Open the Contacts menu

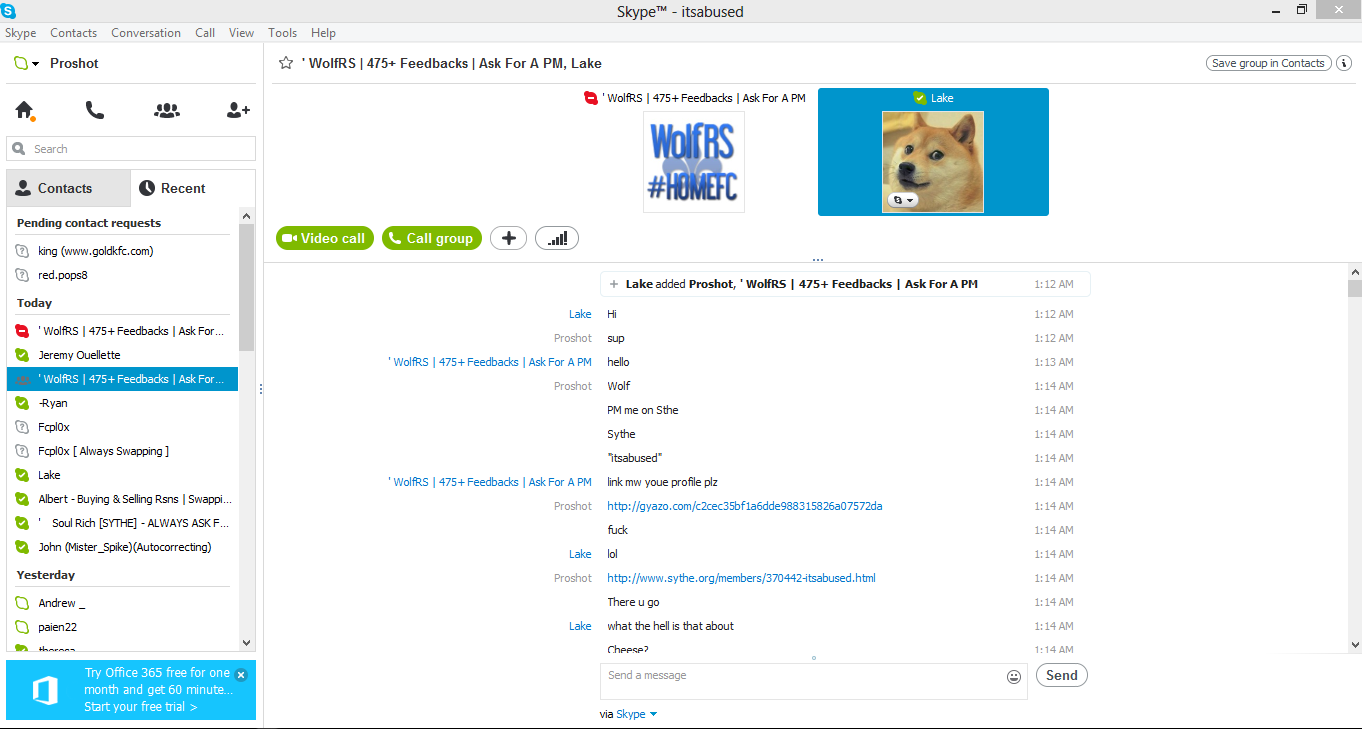click(74, 33)
